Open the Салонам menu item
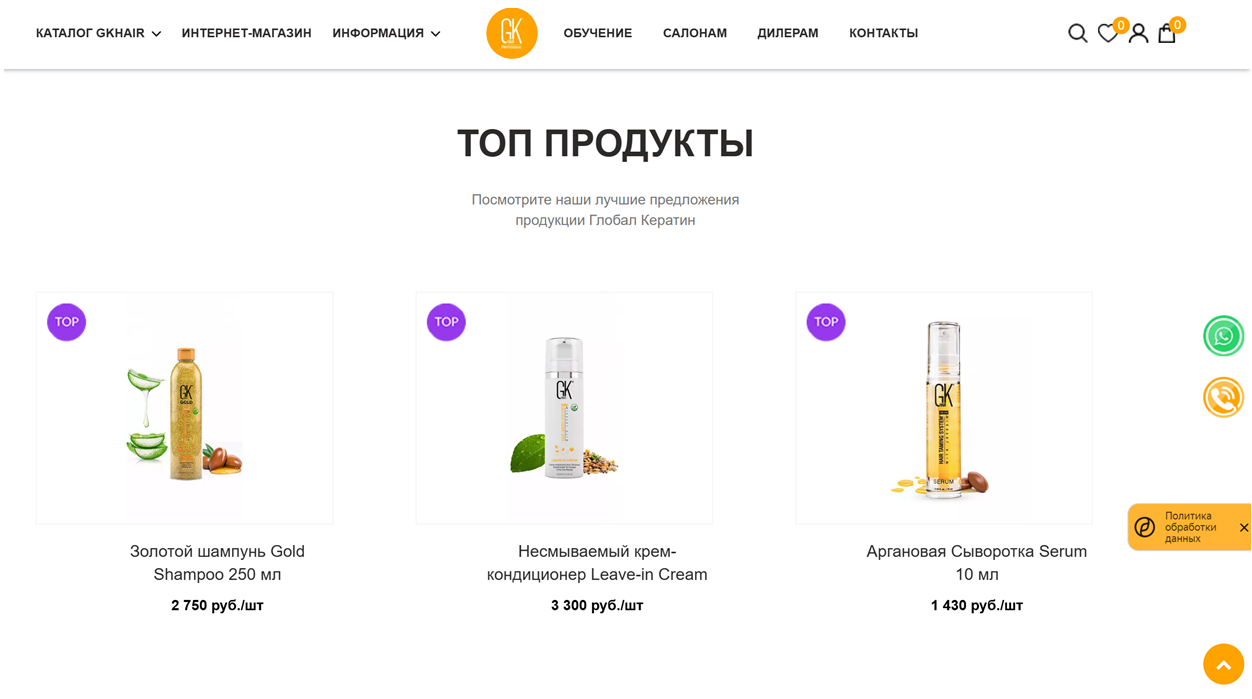This screenshot has width=1252, height=699. pos(694,33)
